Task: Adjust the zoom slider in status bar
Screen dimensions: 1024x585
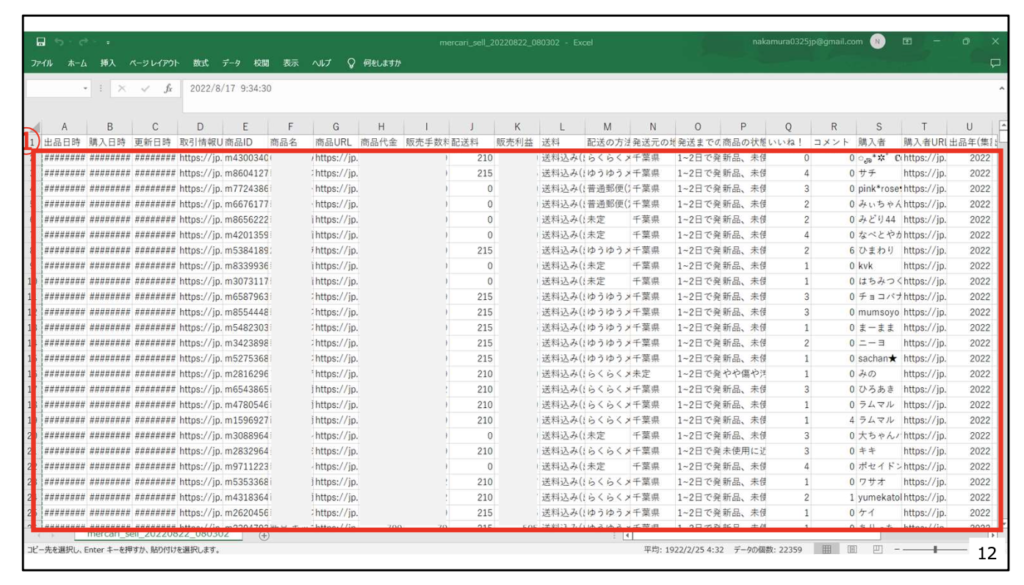Action: 936,549
